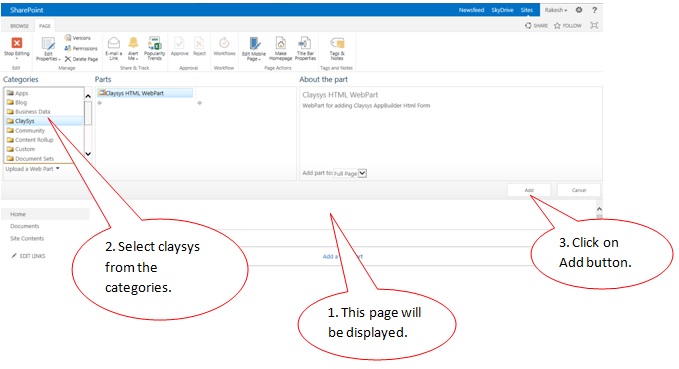Open Popularity Trends
679x369 pixels.
(x=155, y=48)
